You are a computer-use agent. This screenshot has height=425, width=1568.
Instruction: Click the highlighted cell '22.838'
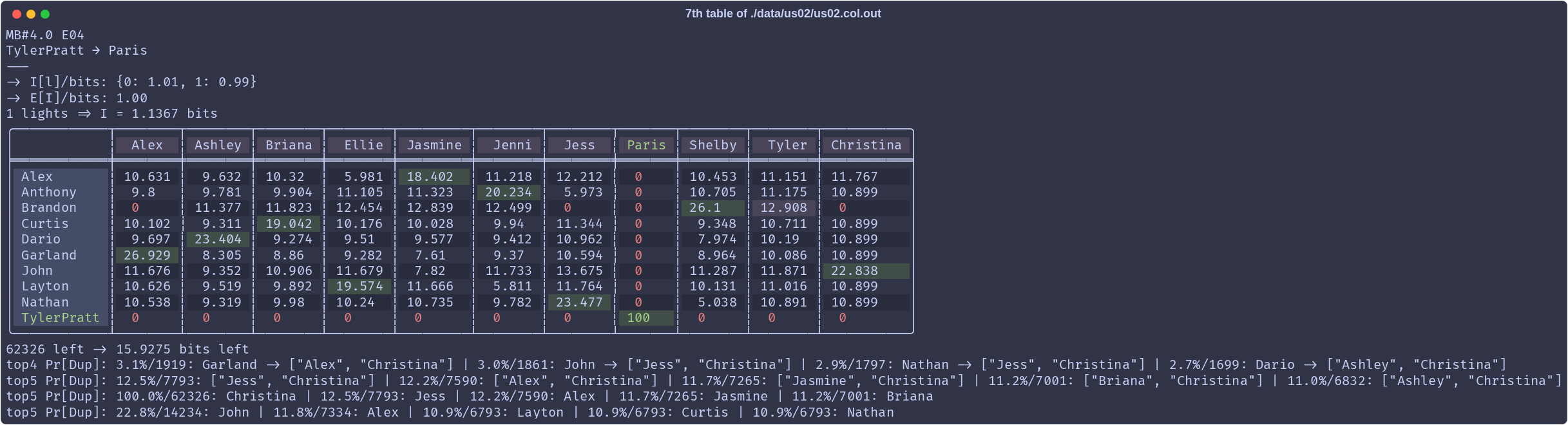click(x=866, y=270)
